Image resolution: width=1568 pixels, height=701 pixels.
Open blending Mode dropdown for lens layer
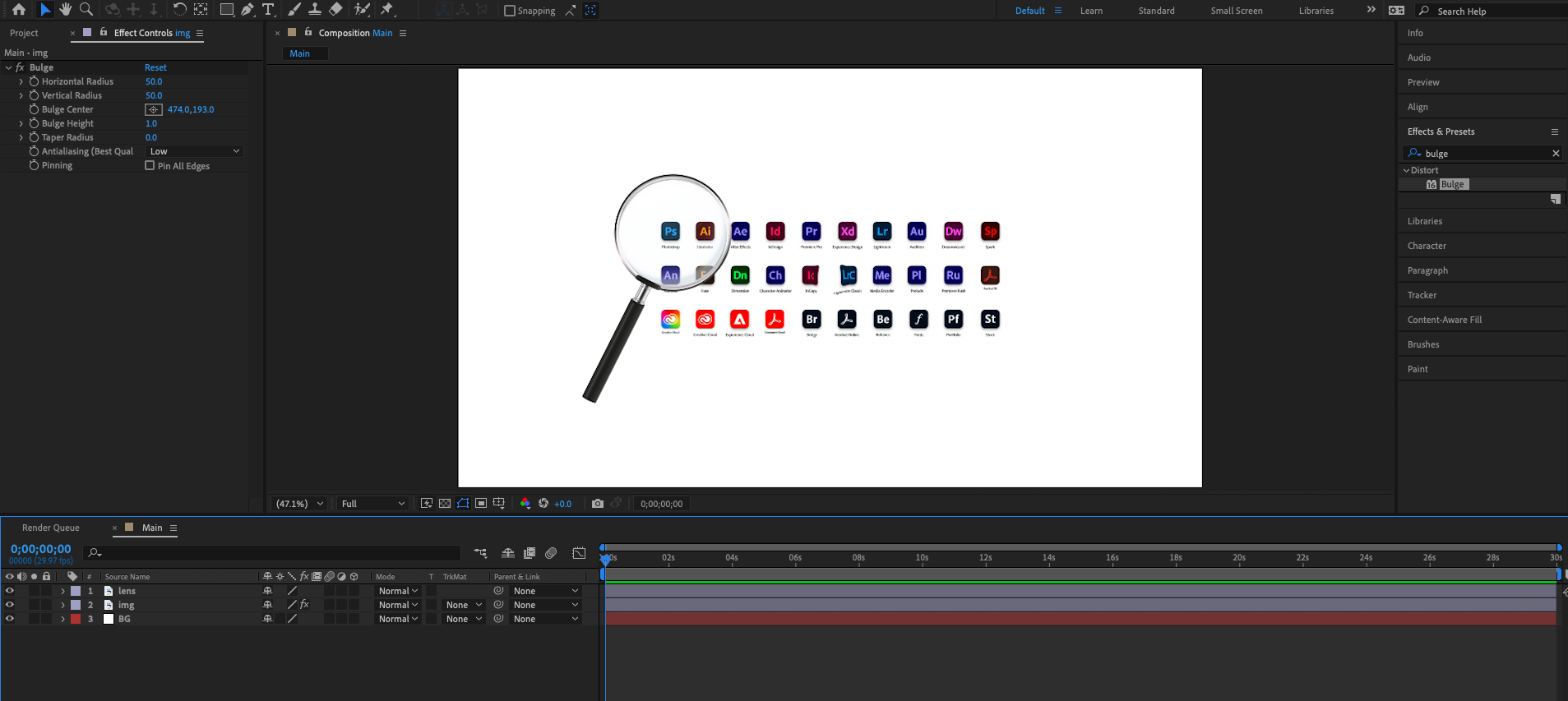tap(399, 591)
